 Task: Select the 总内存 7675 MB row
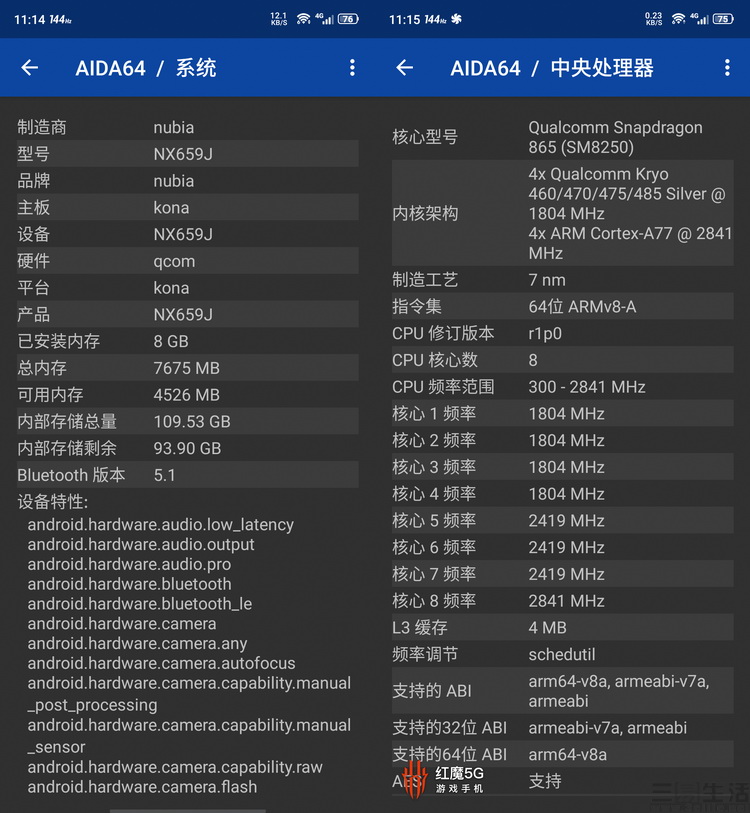click(x=188, y=368)
